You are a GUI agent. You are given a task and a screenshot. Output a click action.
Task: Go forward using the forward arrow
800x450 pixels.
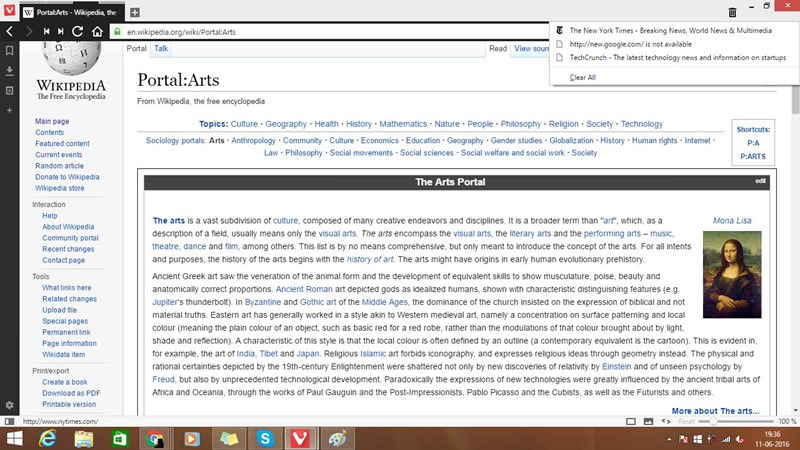29,32
